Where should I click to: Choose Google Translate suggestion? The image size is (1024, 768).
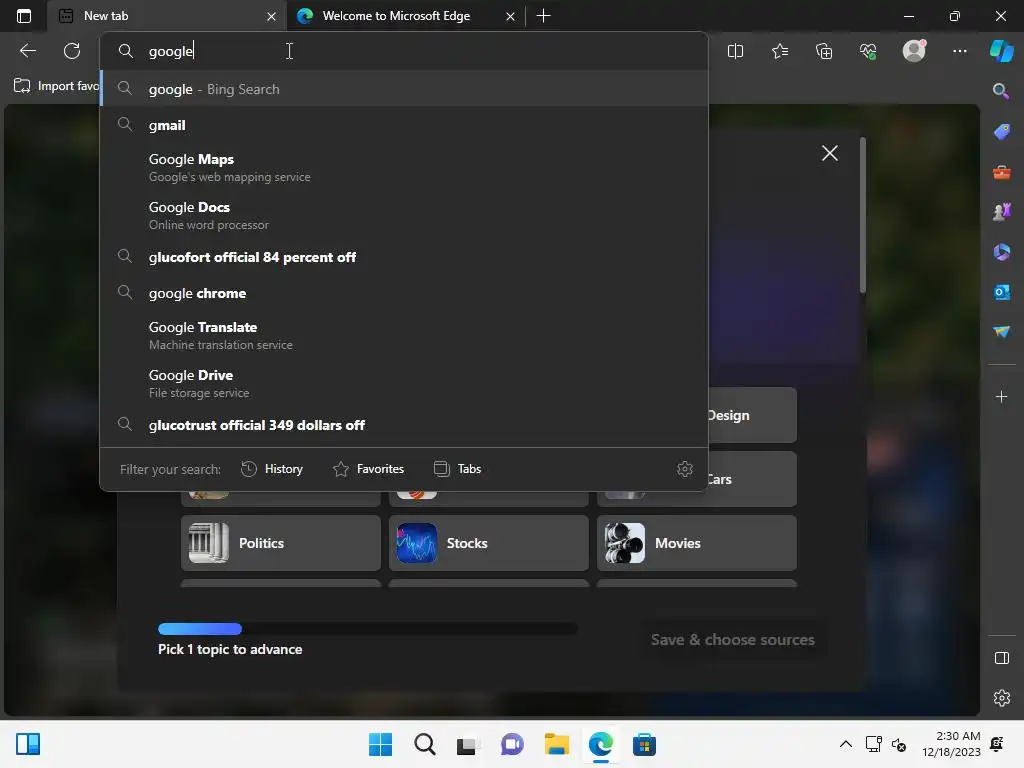[404, 335]
